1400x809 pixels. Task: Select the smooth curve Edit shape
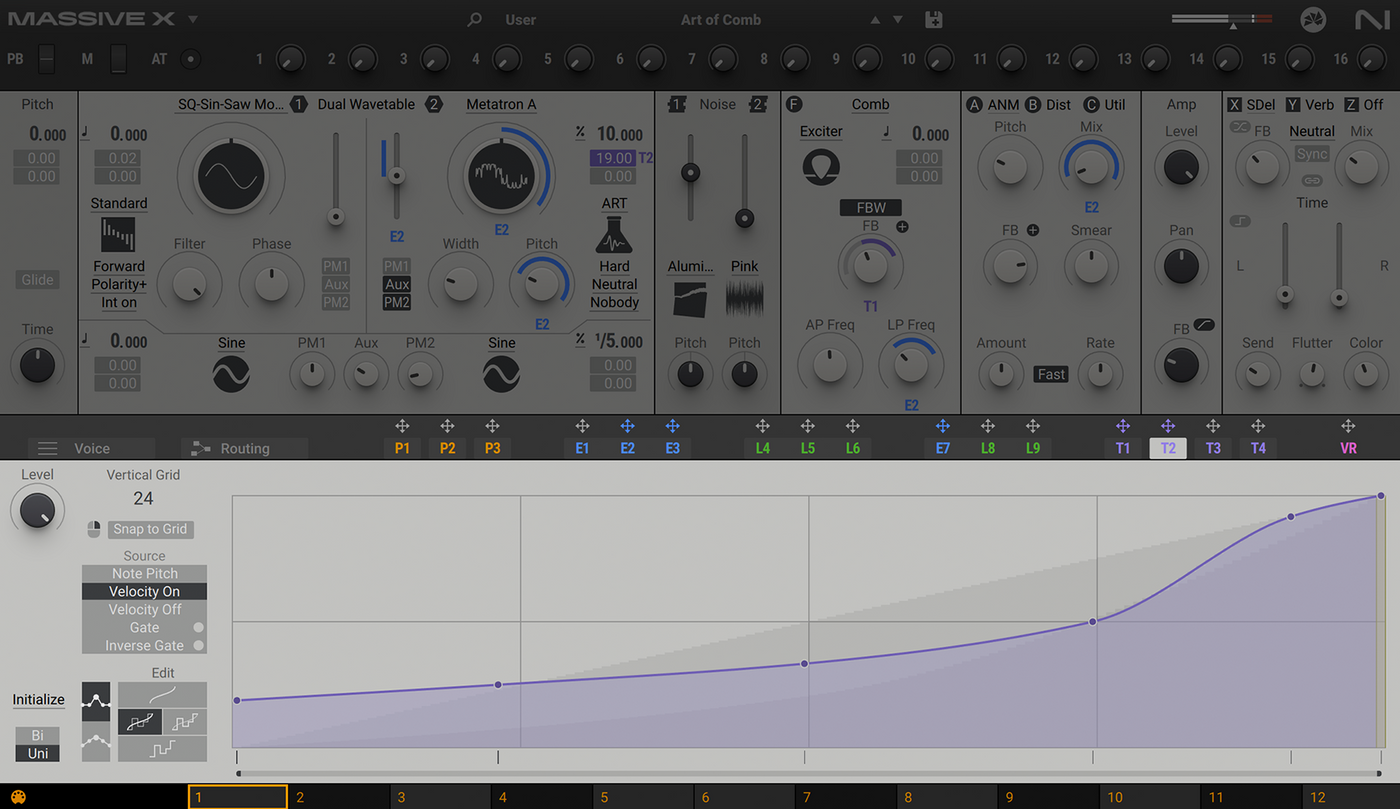click(x=162, y=695)
